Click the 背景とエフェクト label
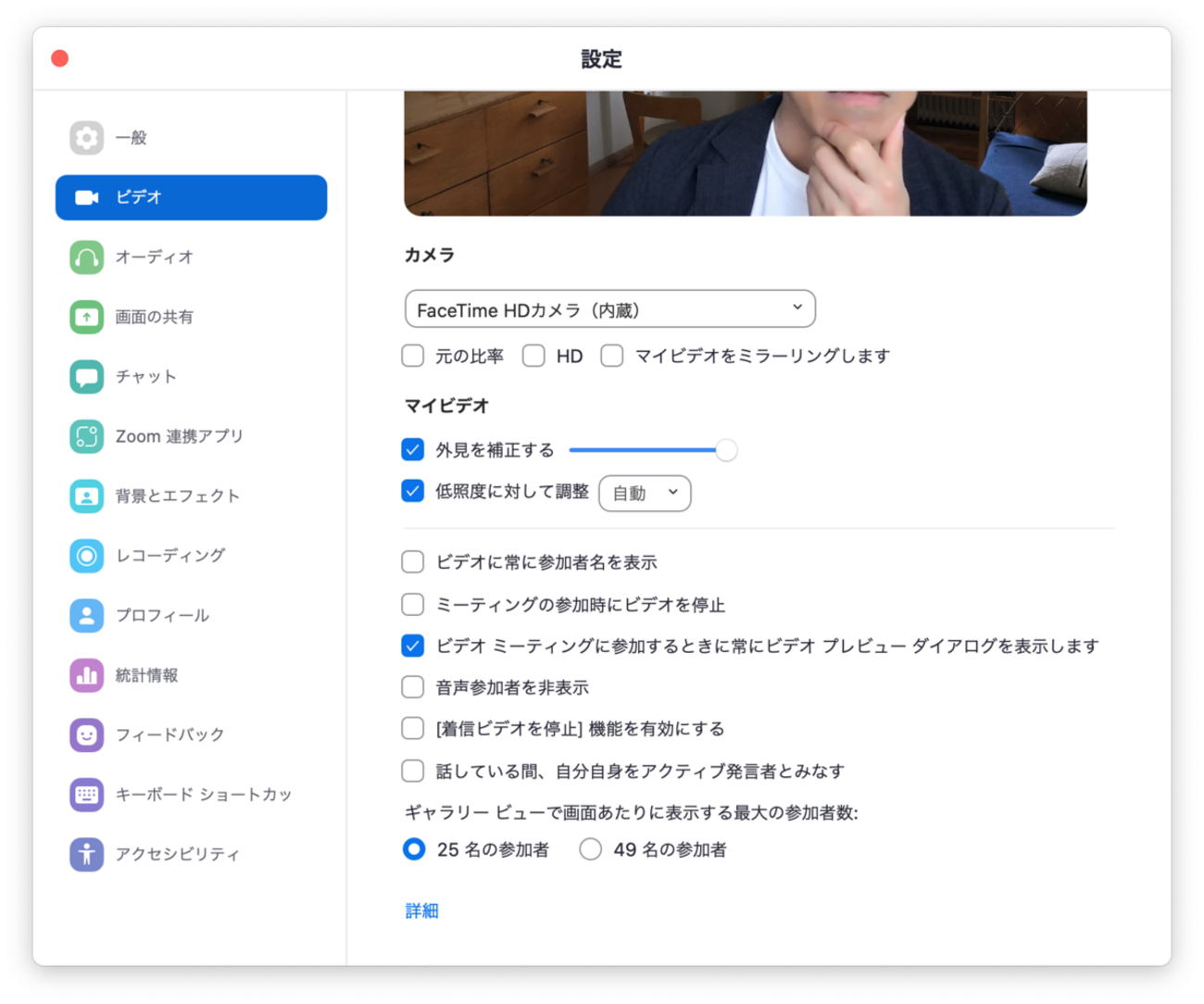This screenshot has width=1204, height=1004. pyautogui.click(x=178, y=496)
